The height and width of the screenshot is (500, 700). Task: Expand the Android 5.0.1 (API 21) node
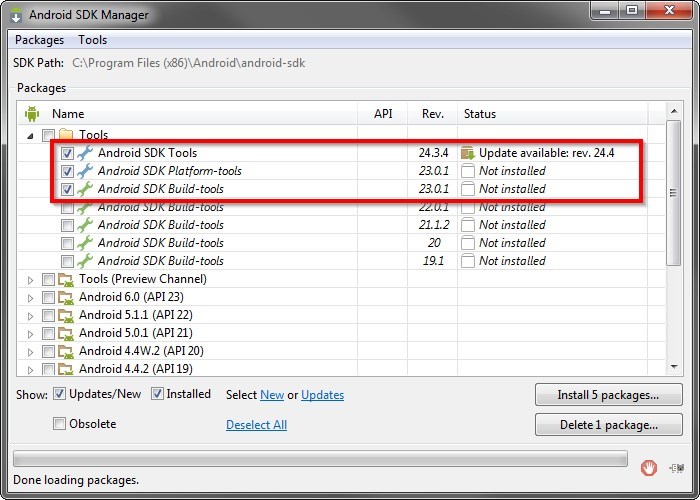(x=30, y=334)
